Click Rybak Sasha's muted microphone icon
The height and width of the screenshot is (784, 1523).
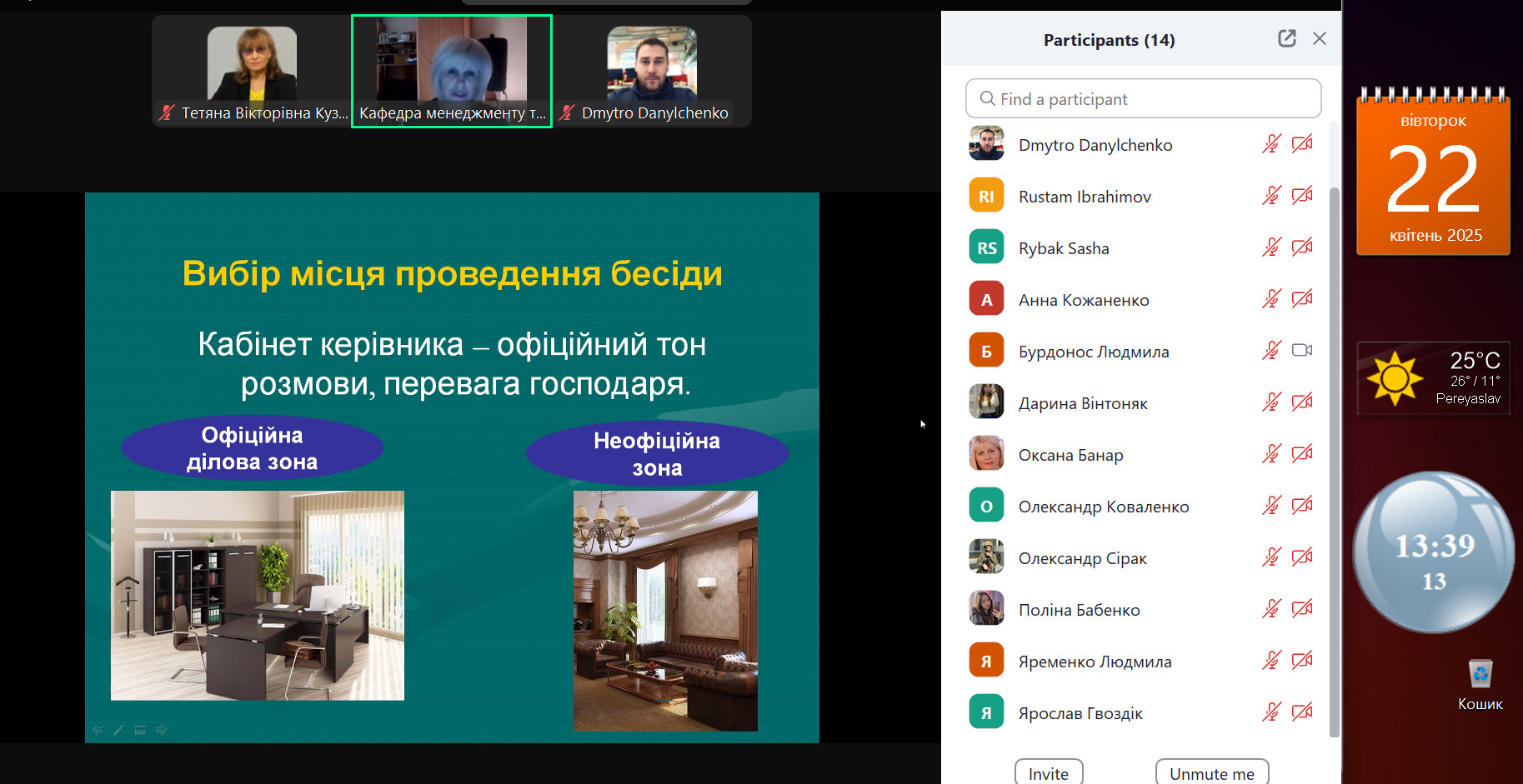1271,247
